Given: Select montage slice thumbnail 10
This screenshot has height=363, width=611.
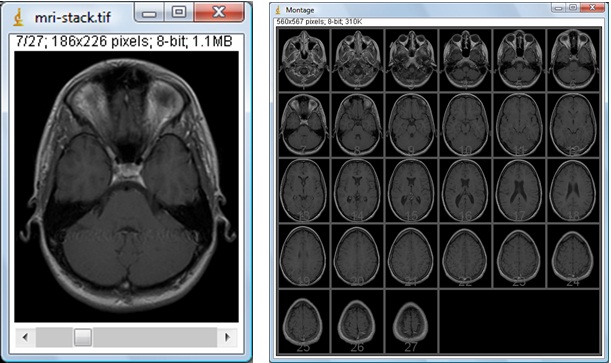Looking at the screenshot, I should 466,125.
